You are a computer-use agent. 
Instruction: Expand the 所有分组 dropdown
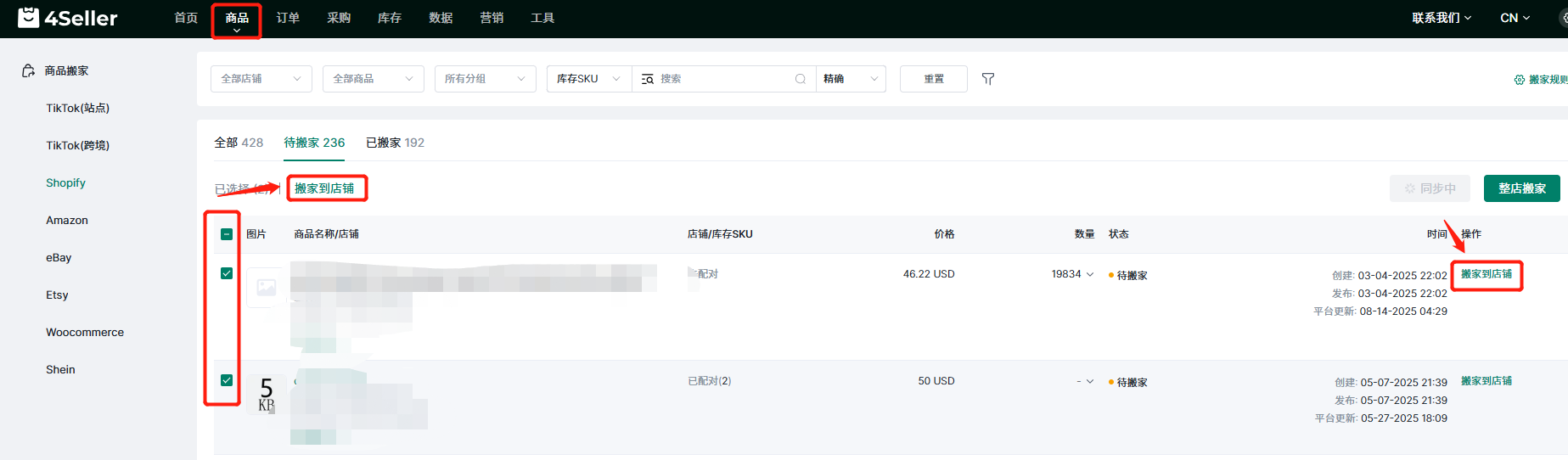[x=485, y=79]
